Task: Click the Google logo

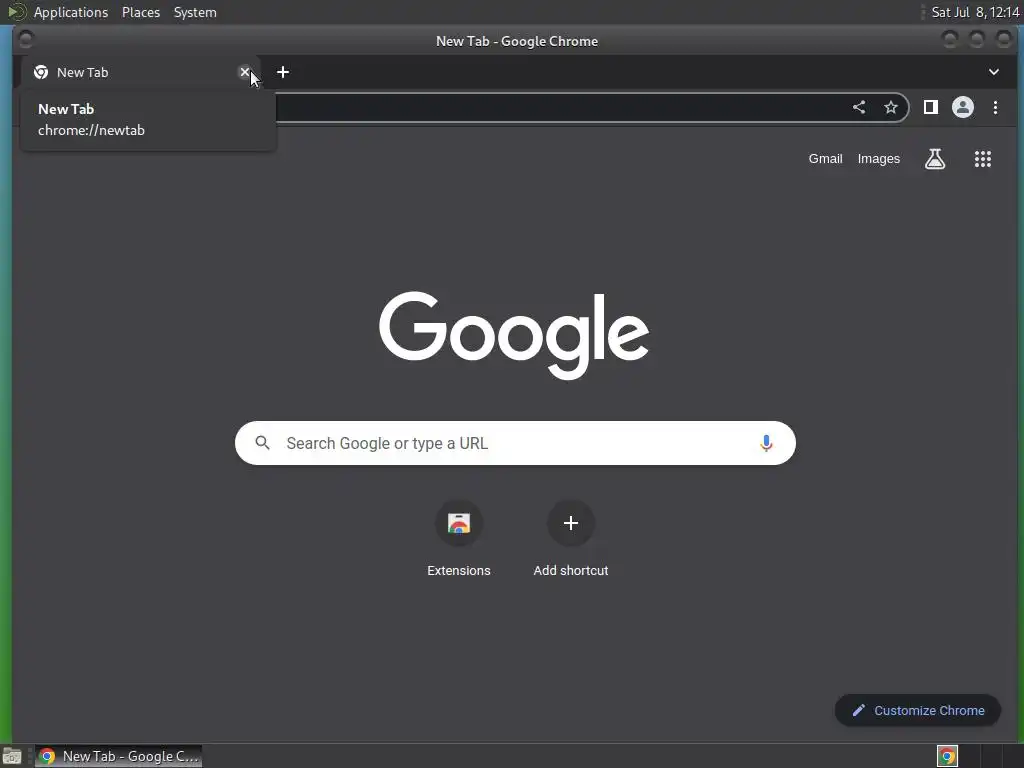Action: (514, 335)
